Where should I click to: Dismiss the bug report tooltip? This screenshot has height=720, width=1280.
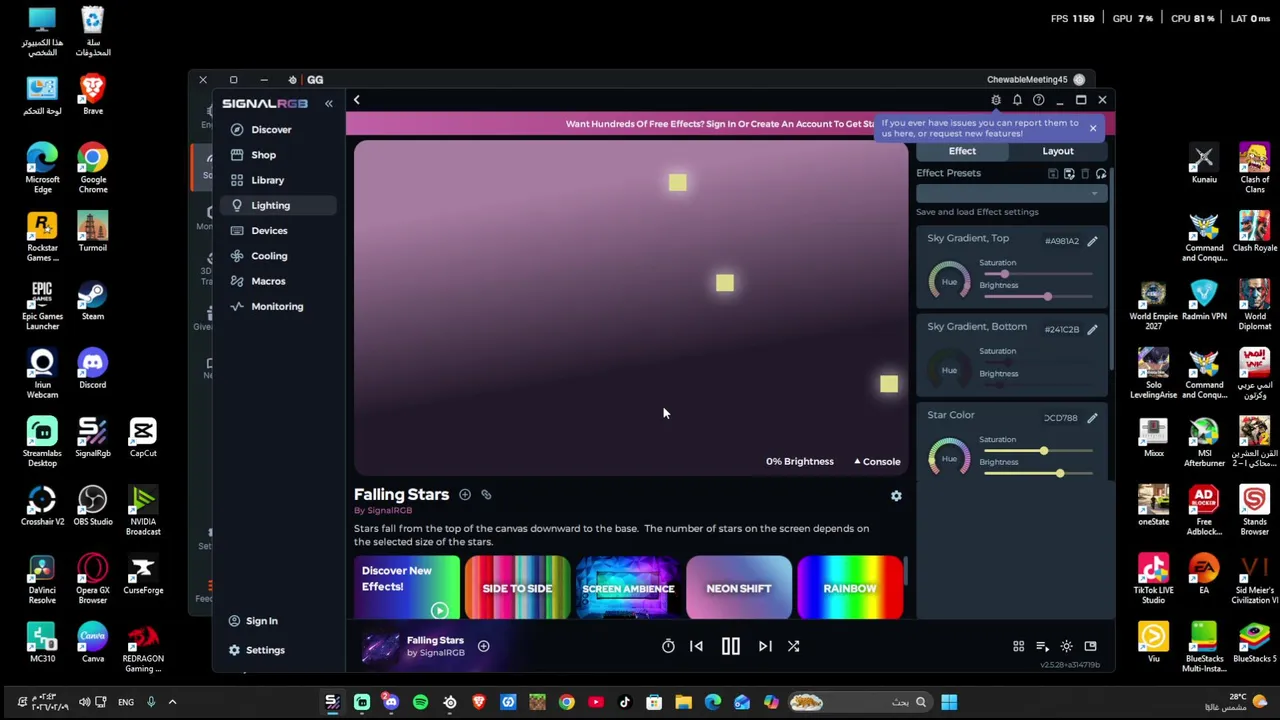[1093, 128]
